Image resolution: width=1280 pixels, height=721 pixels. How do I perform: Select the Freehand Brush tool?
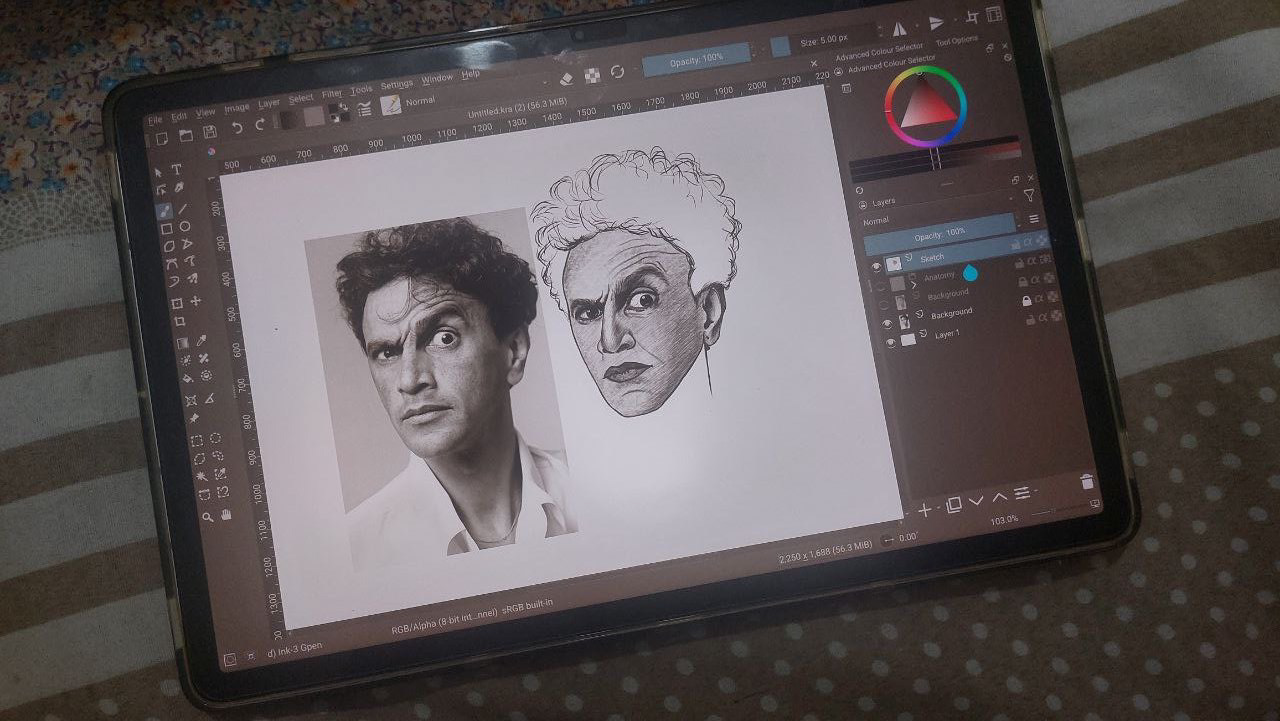click(x=164, y=211)
